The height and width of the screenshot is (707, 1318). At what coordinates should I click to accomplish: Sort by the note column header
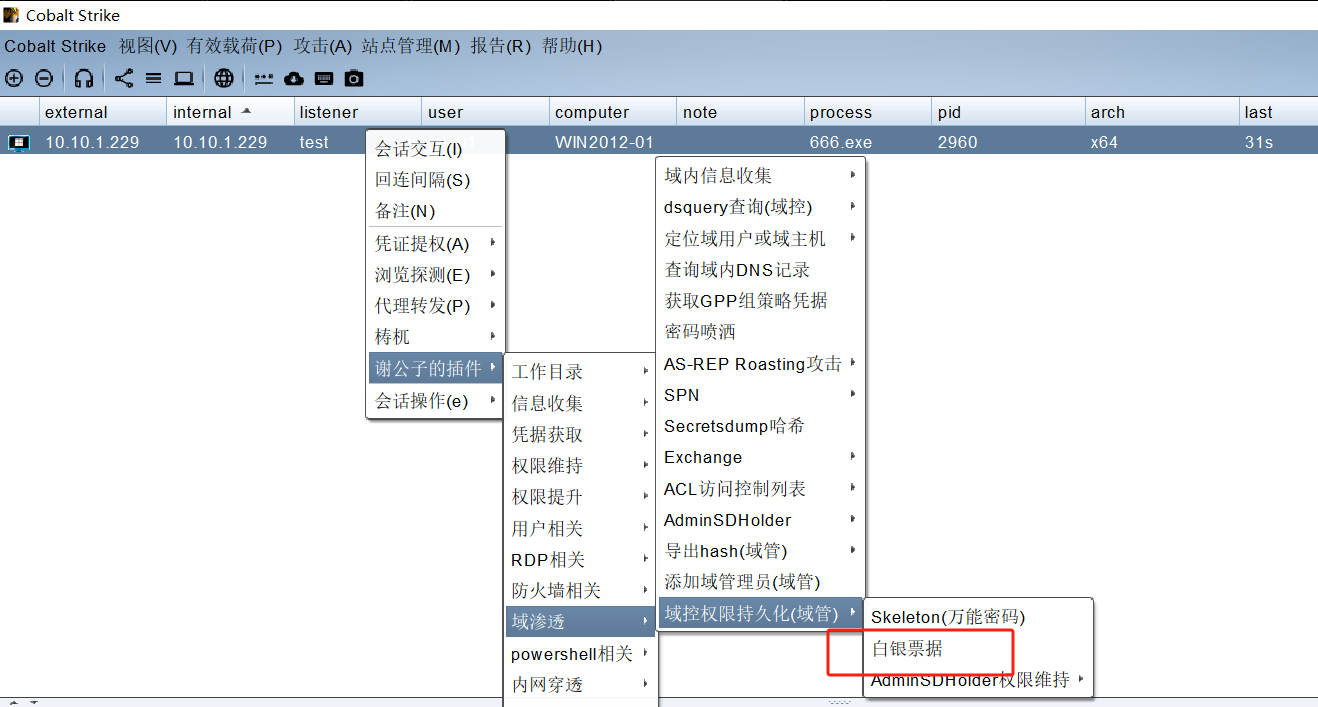click(741, 112)
